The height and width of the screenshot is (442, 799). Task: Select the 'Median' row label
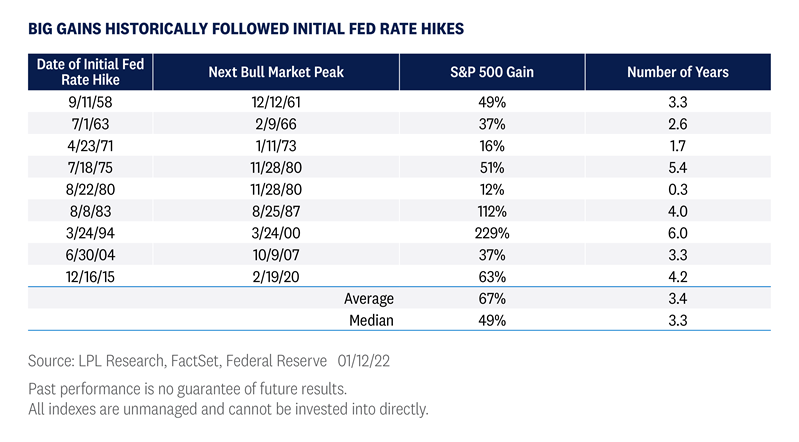pyautogui.click(x=371, y=320)
